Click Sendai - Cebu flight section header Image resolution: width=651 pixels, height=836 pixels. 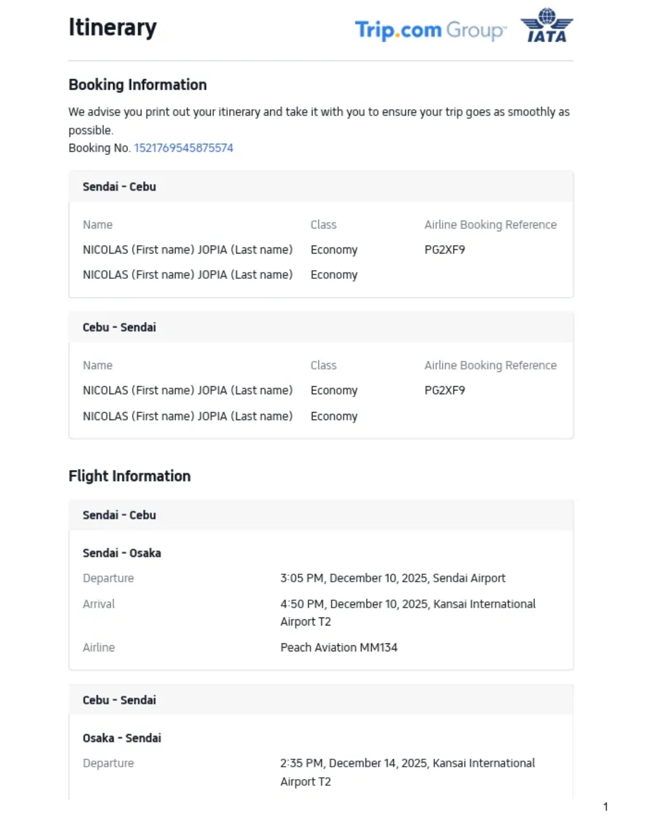pos(119,515)
